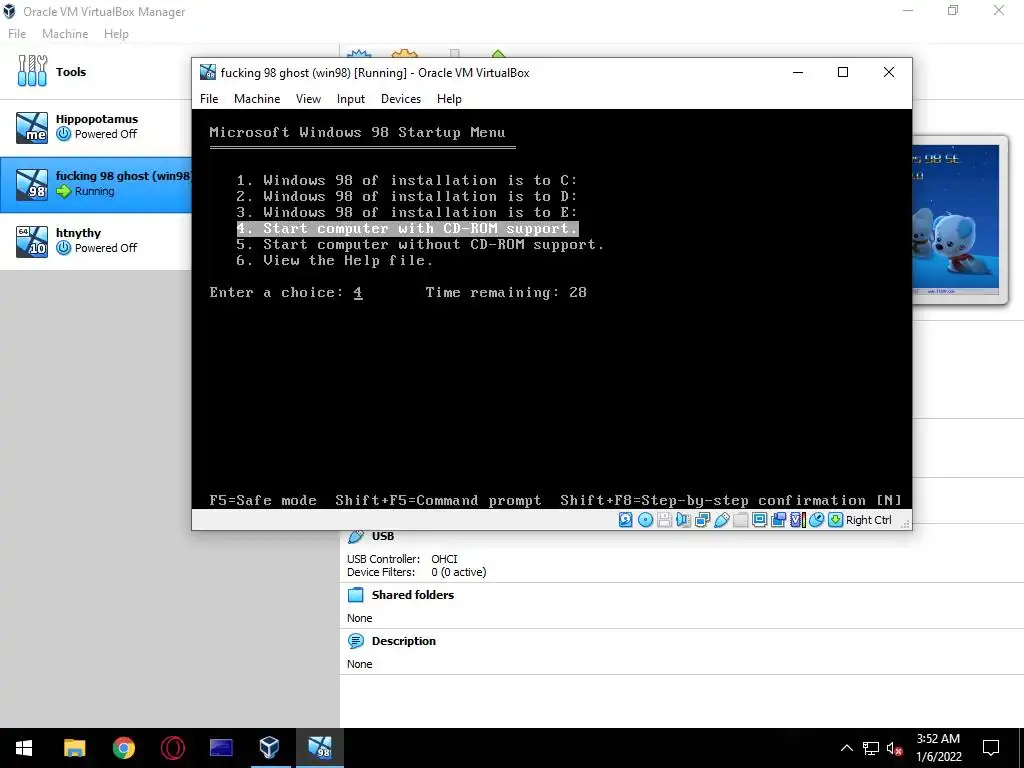Screen dimensions: 1024x768
Task: Launch Google Chrome from the taskbar
Action: [x=123, y=748]
